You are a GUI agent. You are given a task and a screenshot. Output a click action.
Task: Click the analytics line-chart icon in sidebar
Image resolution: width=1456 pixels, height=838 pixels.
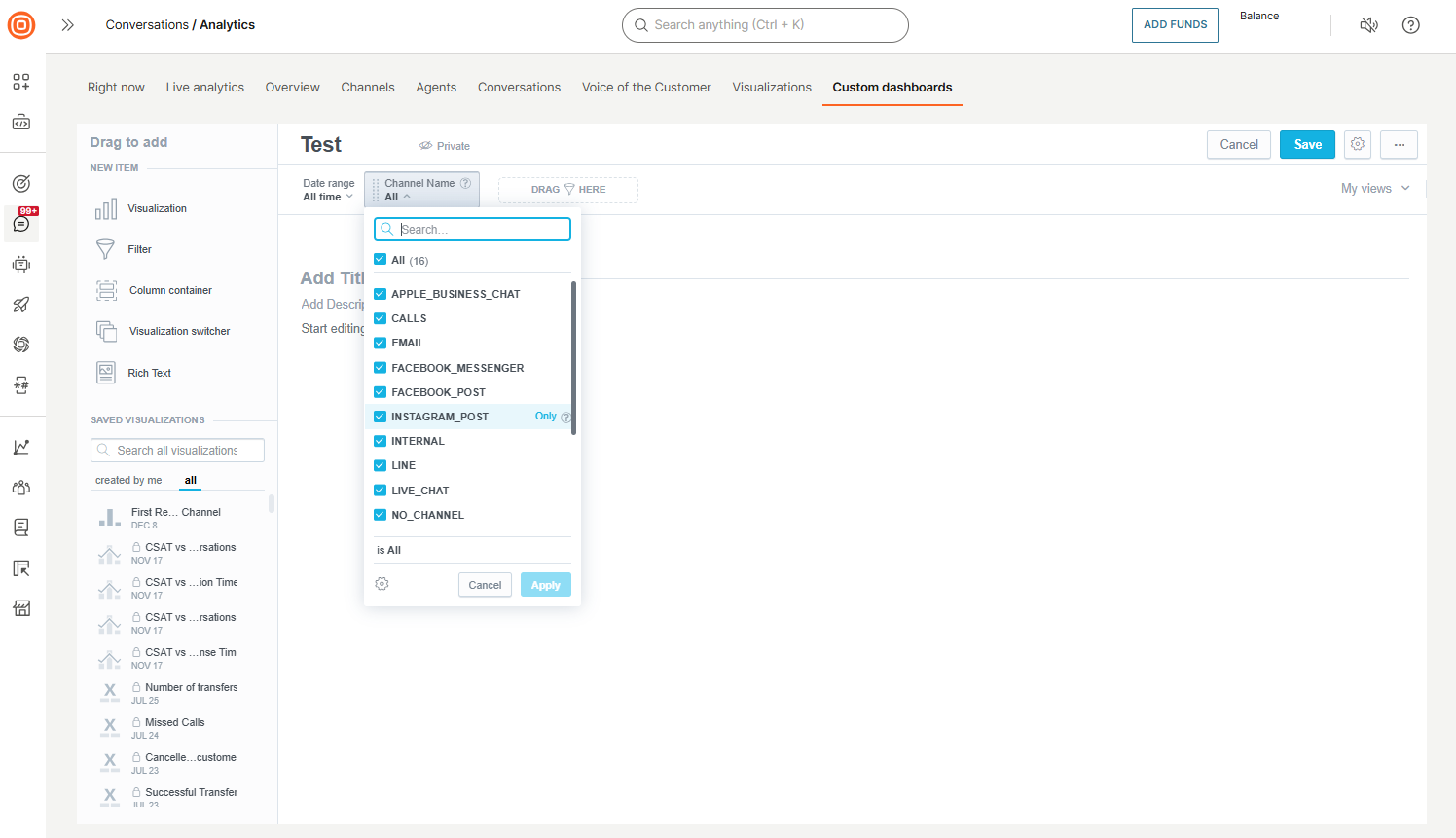(21, 446)
